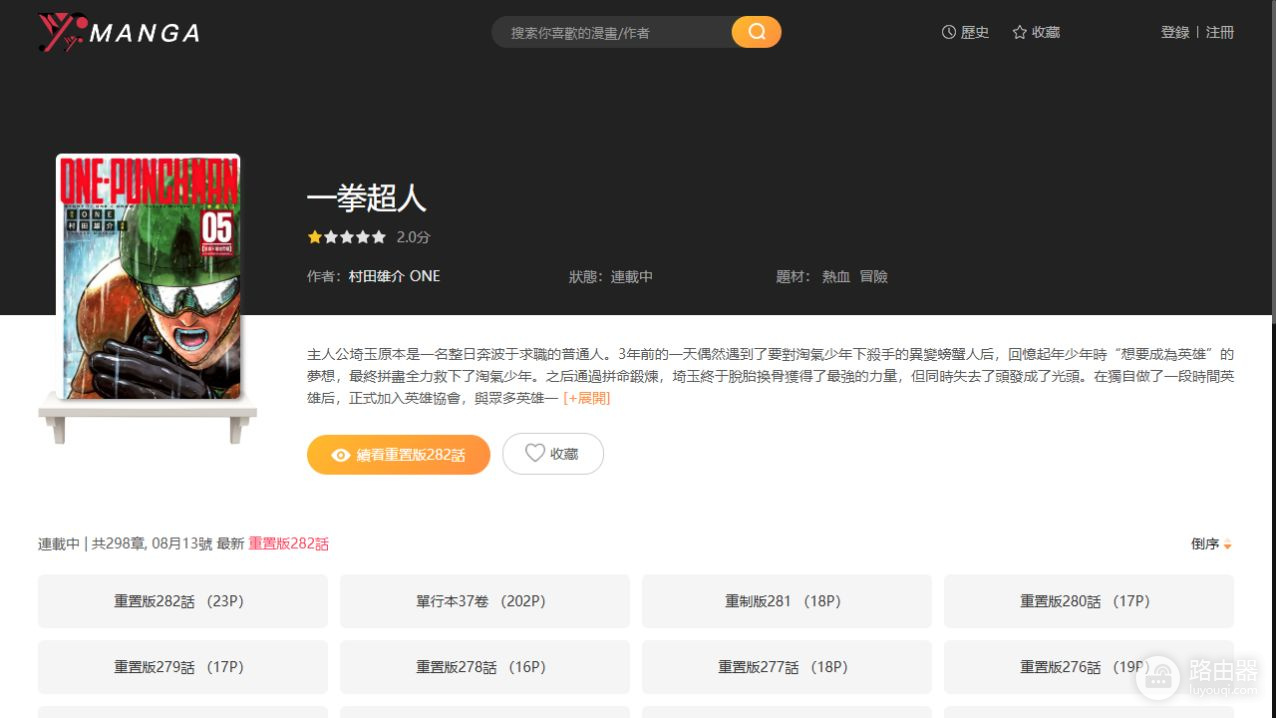This screenshot has height=718, width=1276.
Task: Click the 登錄 login link
Action: [1175, 32]
